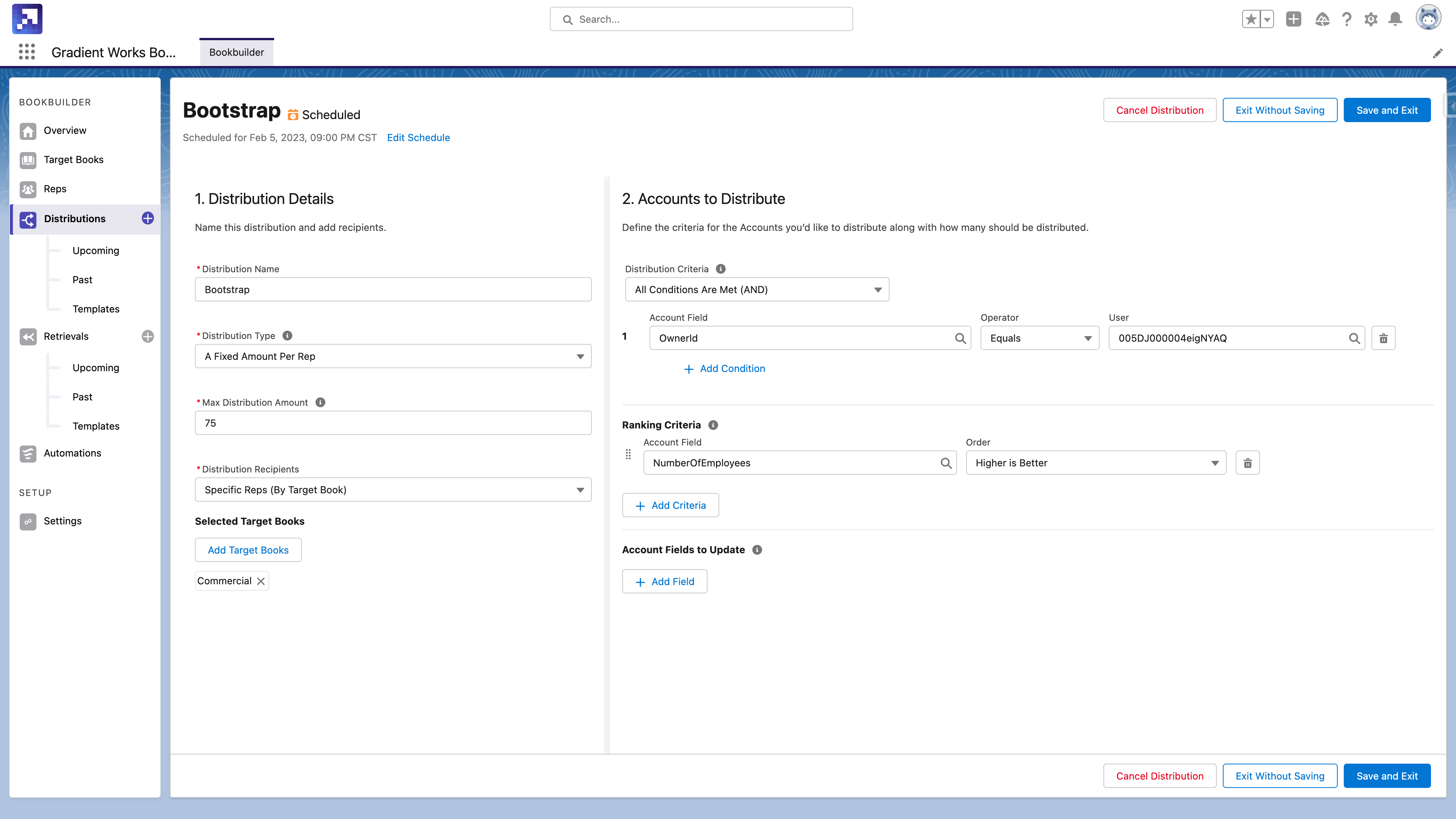
Task: Click the plus icon beside Distributions
Action: click(x=147, y=218)
